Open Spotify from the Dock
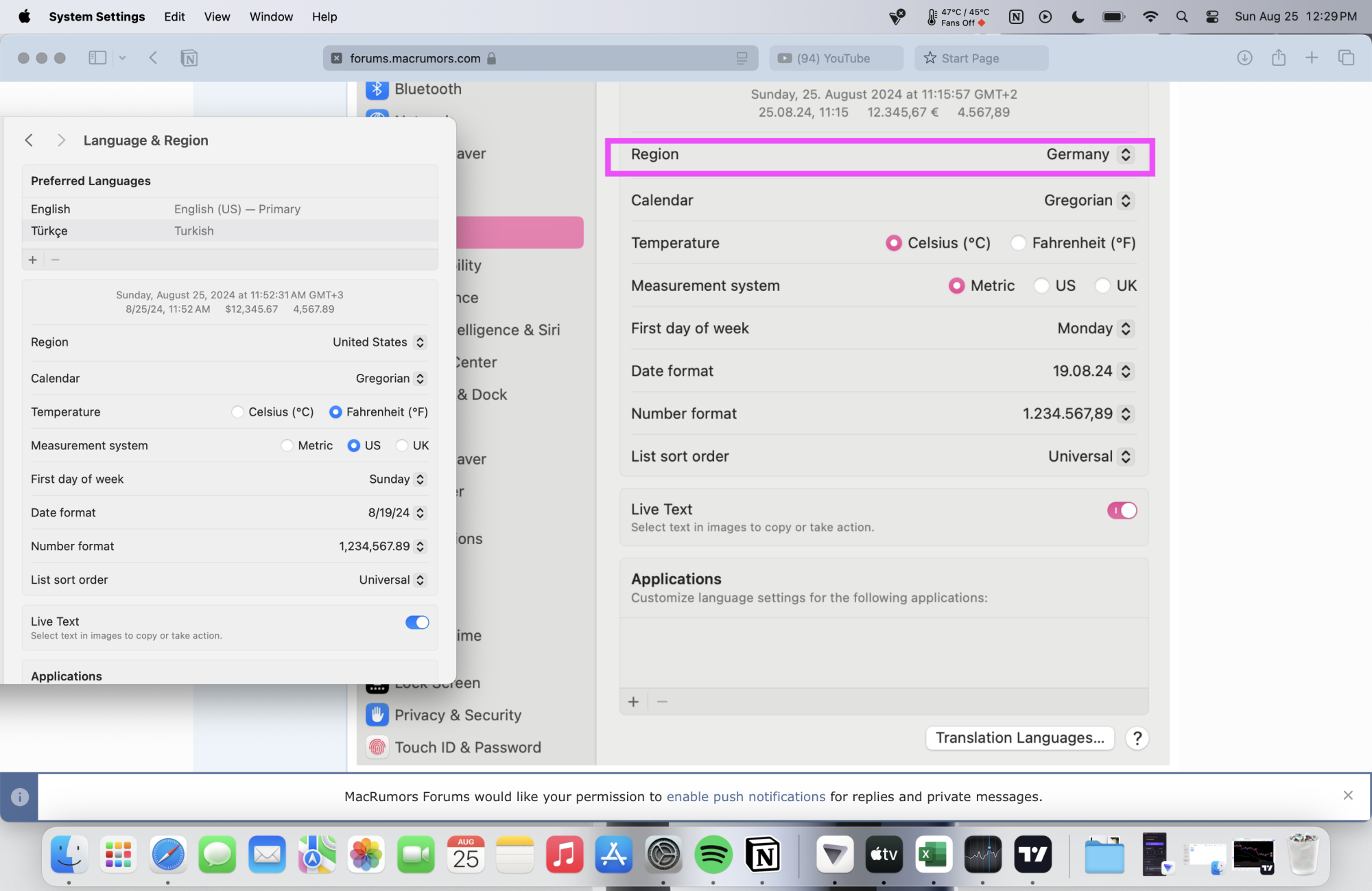 point(713,855)
